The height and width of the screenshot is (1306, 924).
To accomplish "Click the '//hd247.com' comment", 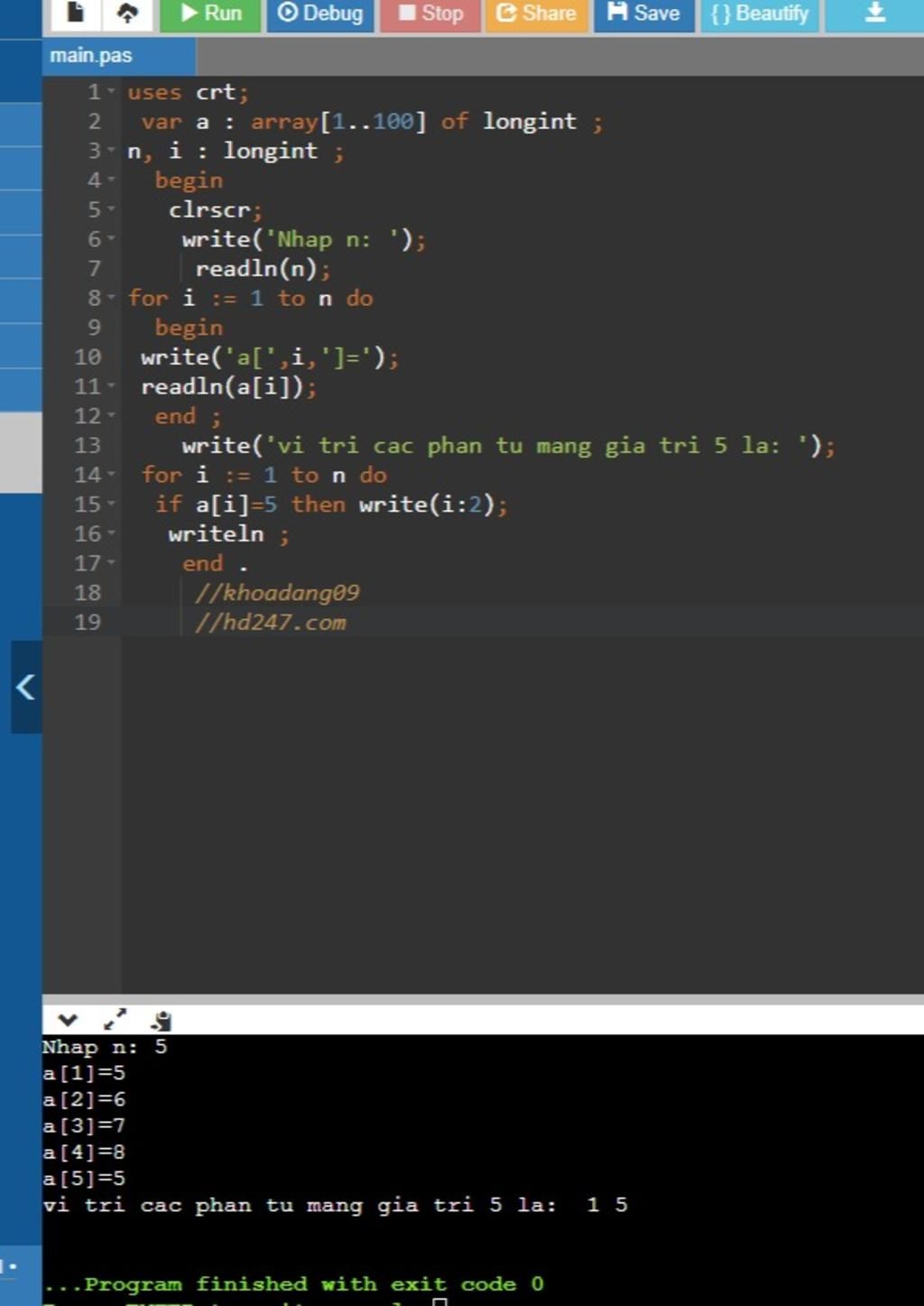I will pyautogui.click(x=270, y=622).
